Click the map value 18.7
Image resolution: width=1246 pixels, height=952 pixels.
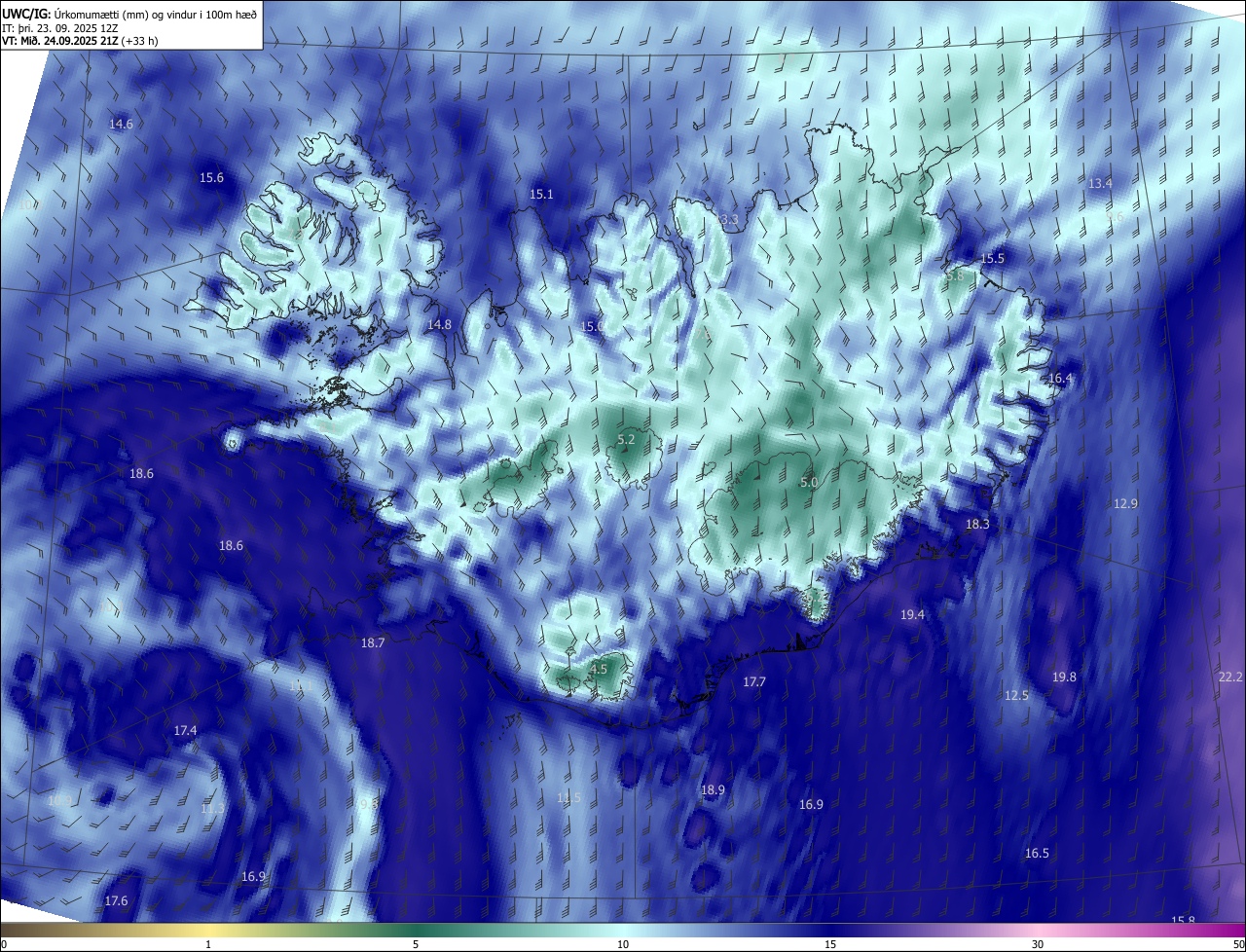(x=373, y=642)
